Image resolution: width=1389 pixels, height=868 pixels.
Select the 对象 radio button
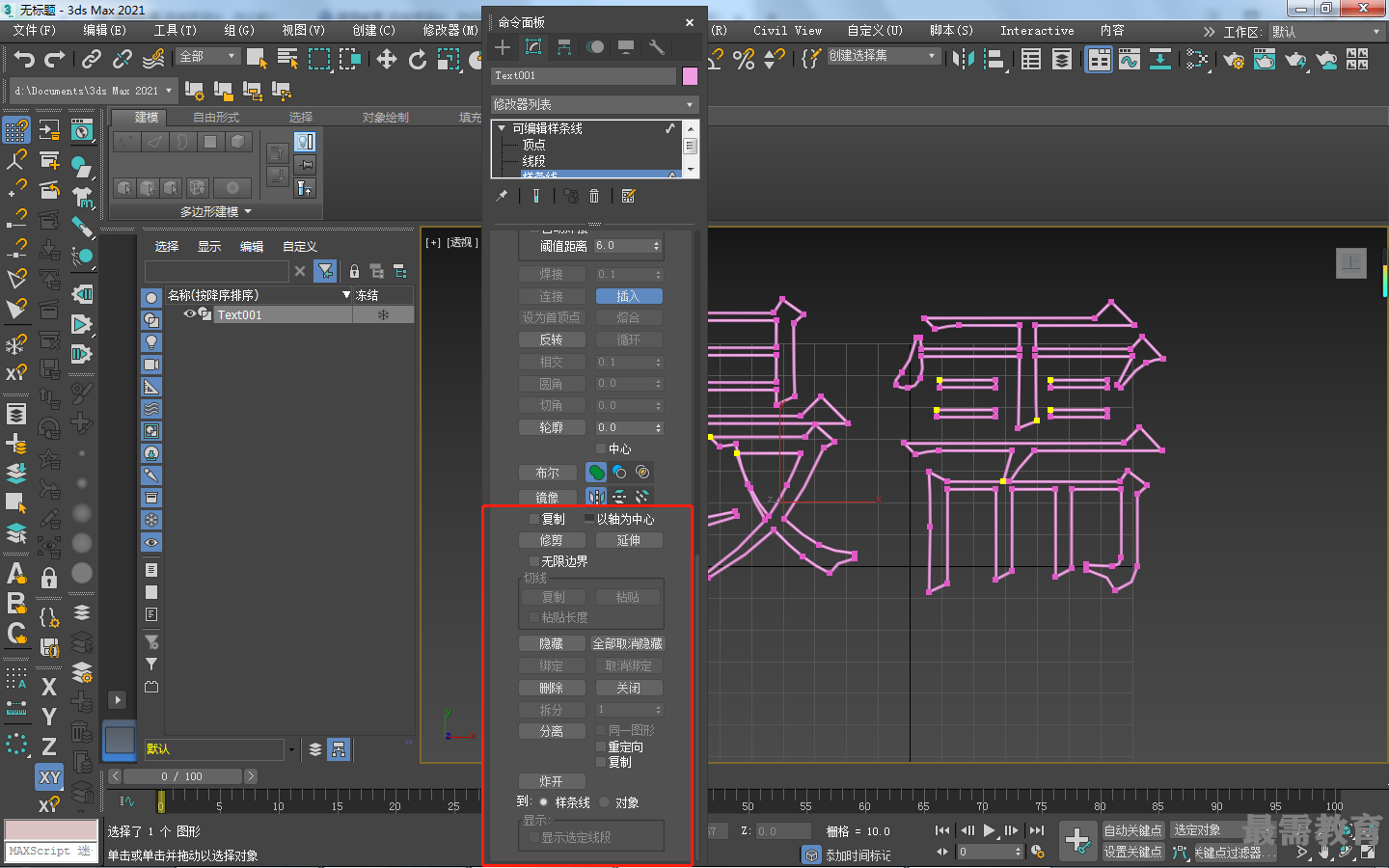(x=605, y=802)
